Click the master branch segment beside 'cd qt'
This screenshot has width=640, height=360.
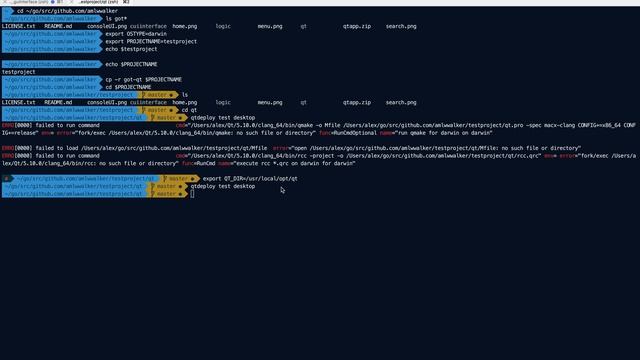pos(158,110)
